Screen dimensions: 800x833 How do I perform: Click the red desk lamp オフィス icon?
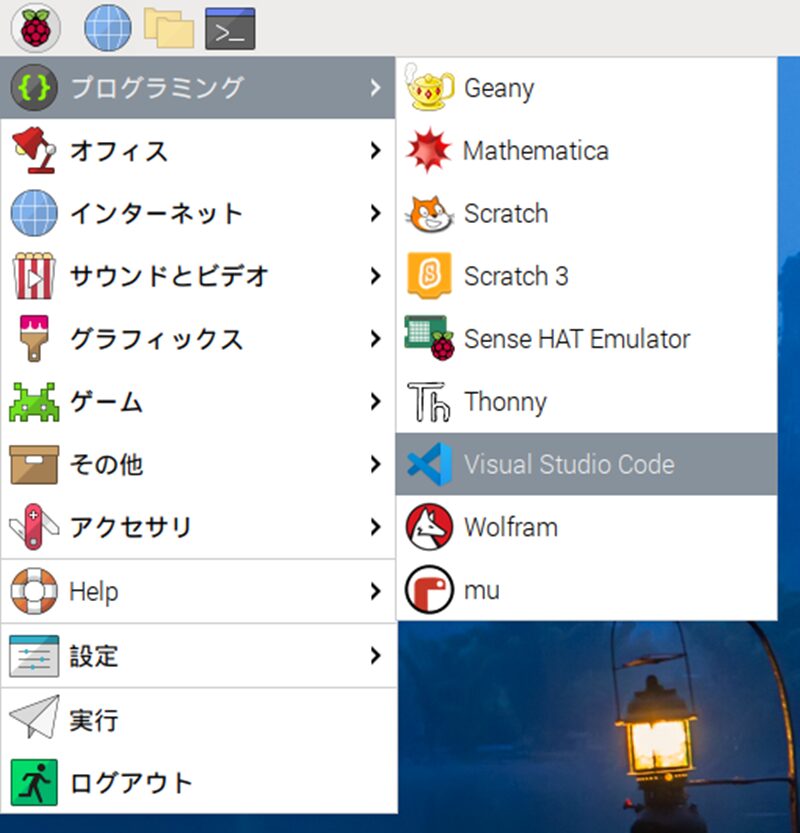tap(34, 150)
